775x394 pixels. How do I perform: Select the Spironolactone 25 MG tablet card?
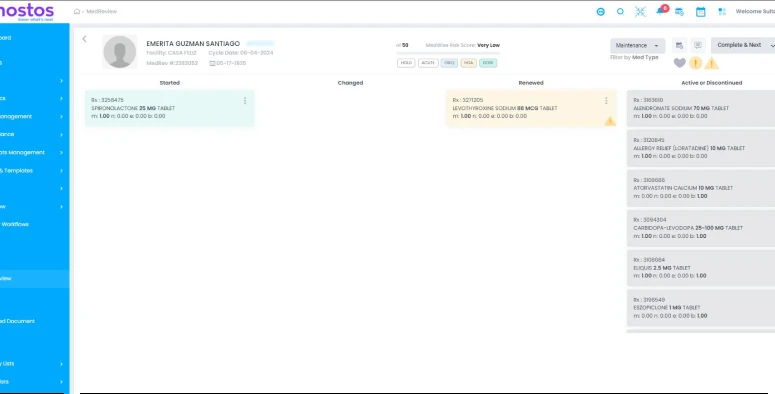[170, 108]
